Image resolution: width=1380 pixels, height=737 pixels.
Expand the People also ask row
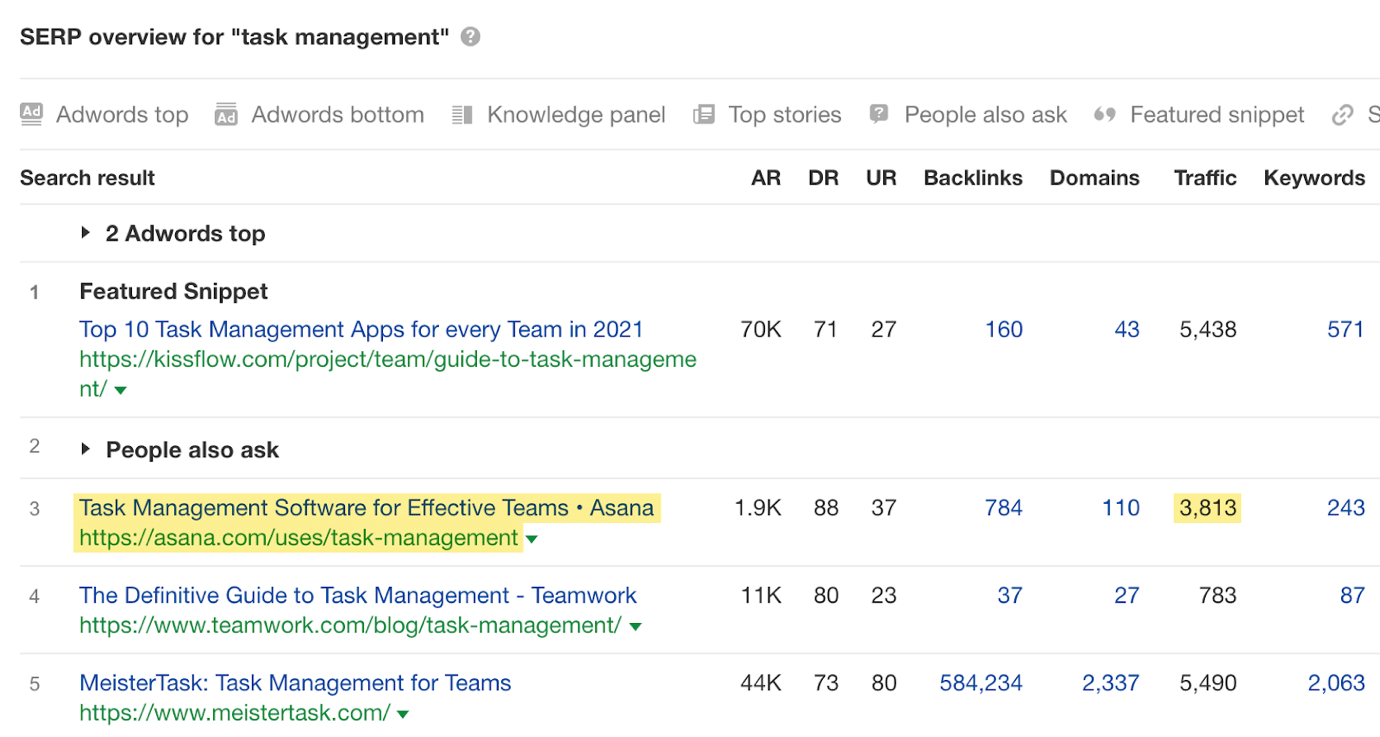pyautogui.click(x=86, y=449)
